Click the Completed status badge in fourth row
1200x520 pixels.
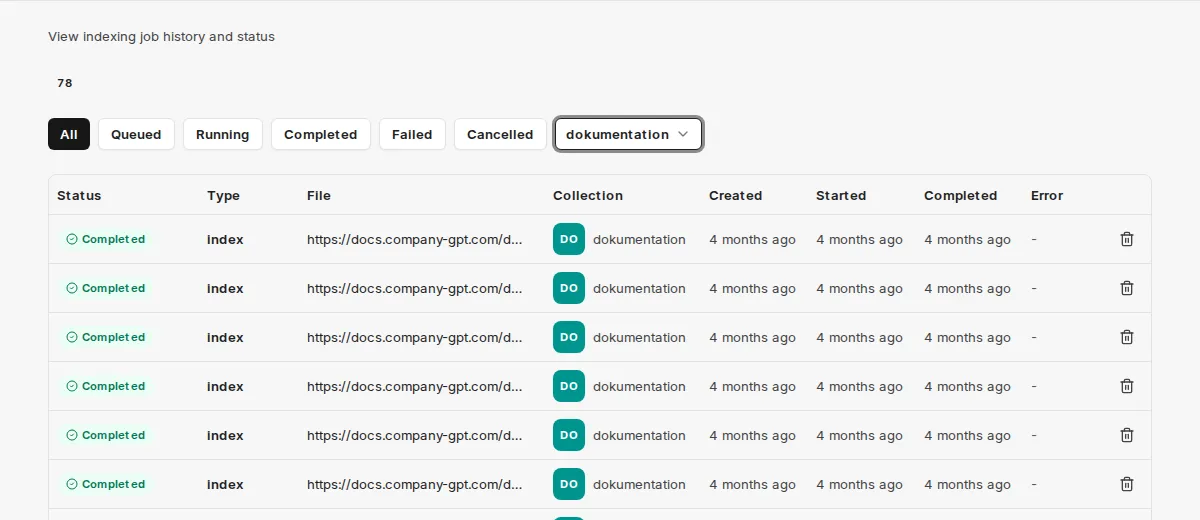[105, 386]
